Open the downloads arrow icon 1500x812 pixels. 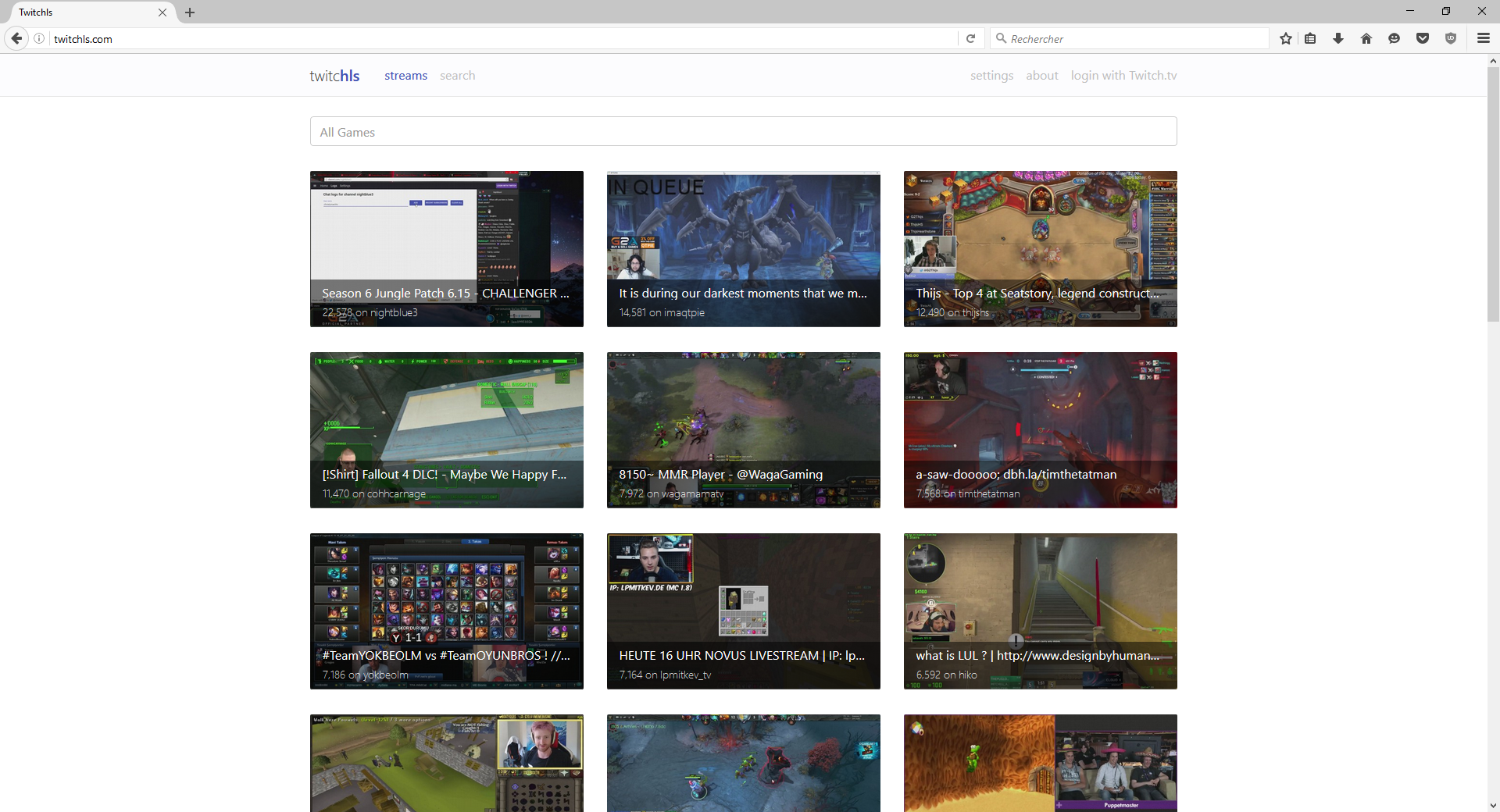click(x=1338, y=38)
